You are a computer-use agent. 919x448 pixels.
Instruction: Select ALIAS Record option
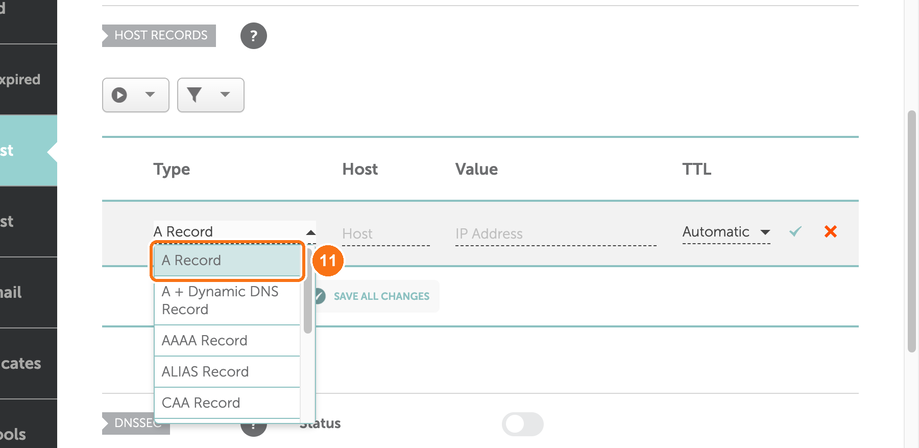point(227,372)
